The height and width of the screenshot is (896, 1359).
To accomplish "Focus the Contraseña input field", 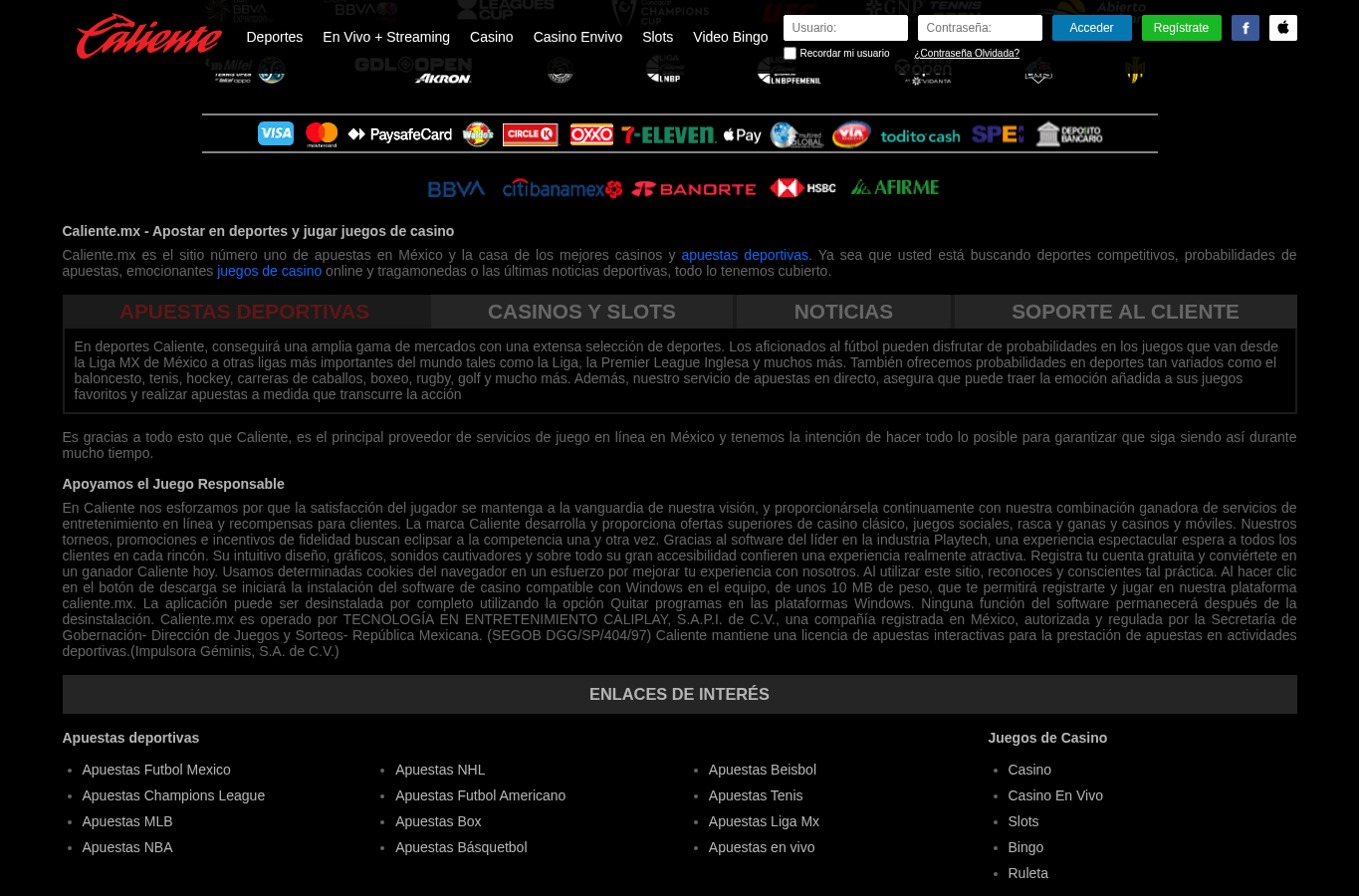I will (x=980, y=28).
